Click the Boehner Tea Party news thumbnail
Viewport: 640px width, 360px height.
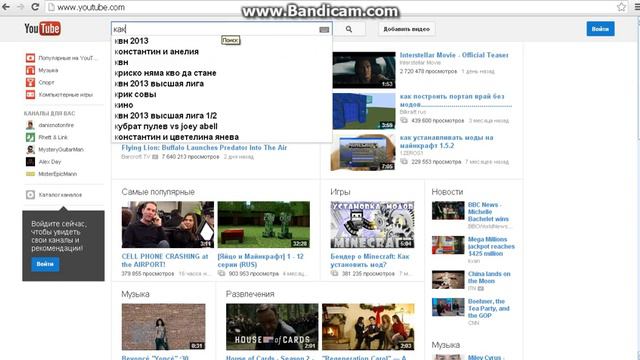pos(448,307)
